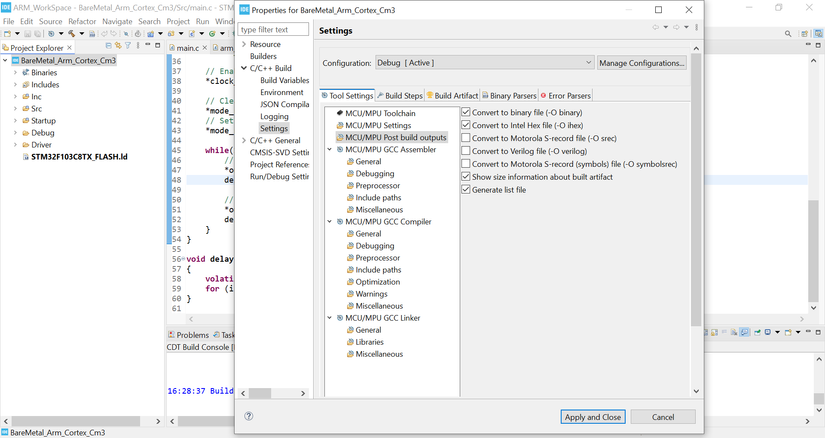
Task: Click the type filter text field
Action: 273,30
